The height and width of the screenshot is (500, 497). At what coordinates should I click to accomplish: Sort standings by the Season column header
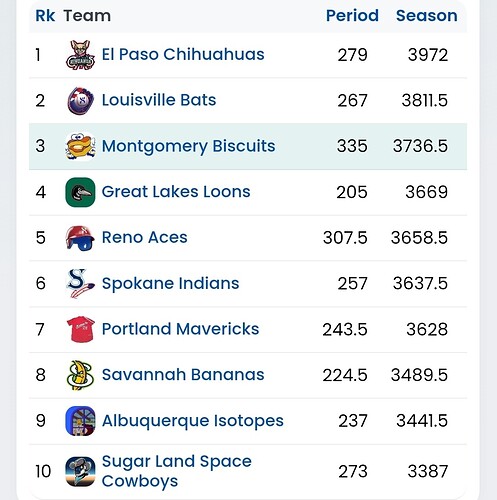point(427,16)
